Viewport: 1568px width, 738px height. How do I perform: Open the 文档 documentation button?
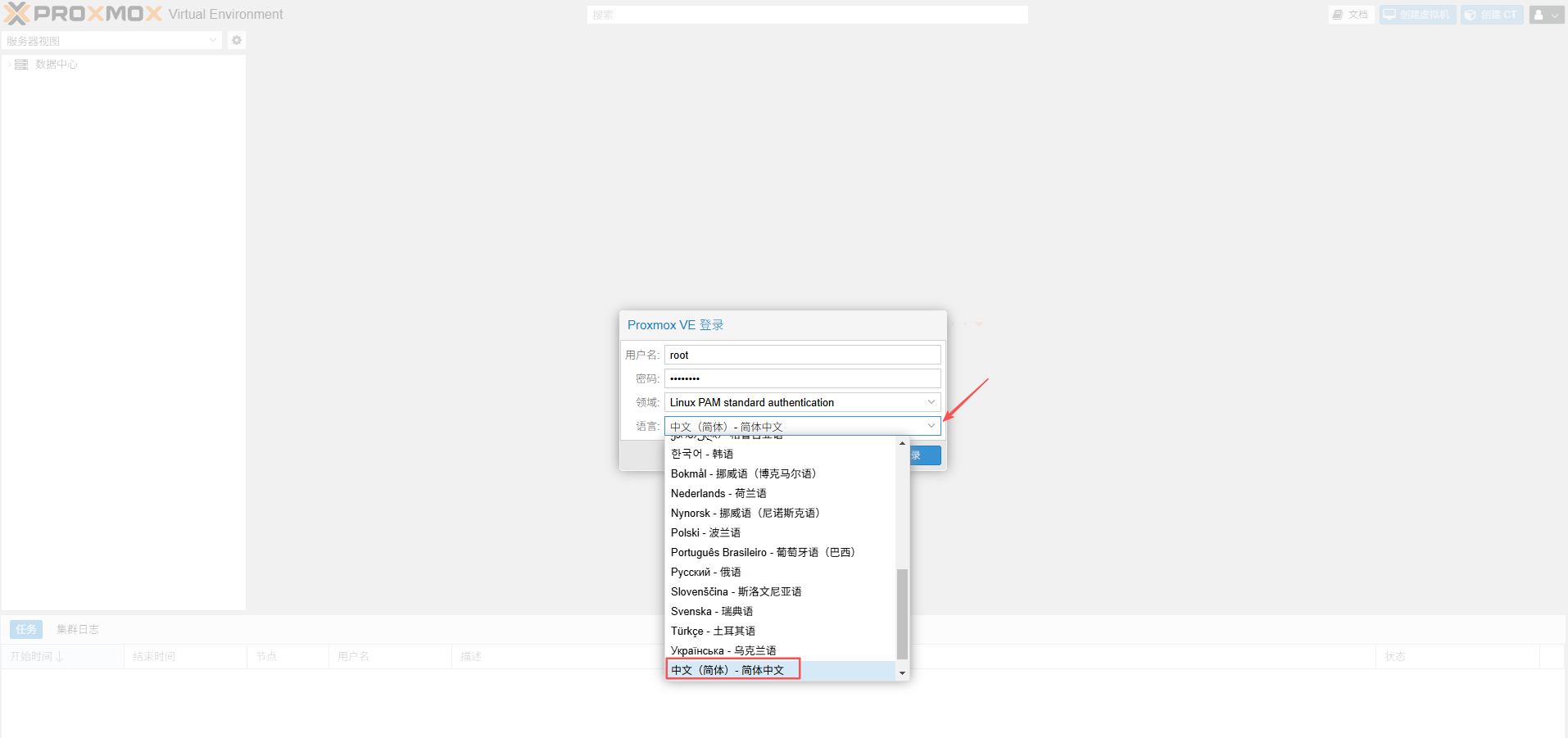pyautogui.click(x=1351, y=15)
